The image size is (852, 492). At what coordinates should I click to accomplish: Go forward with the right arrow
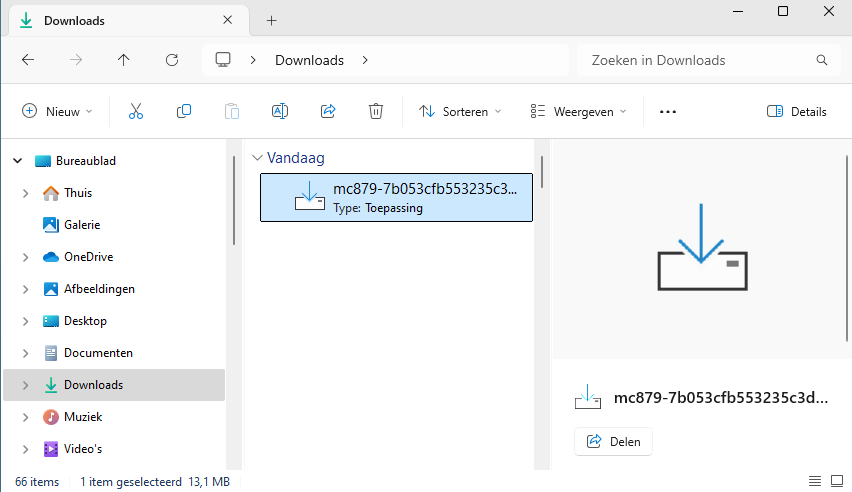[x=76, y=60]
